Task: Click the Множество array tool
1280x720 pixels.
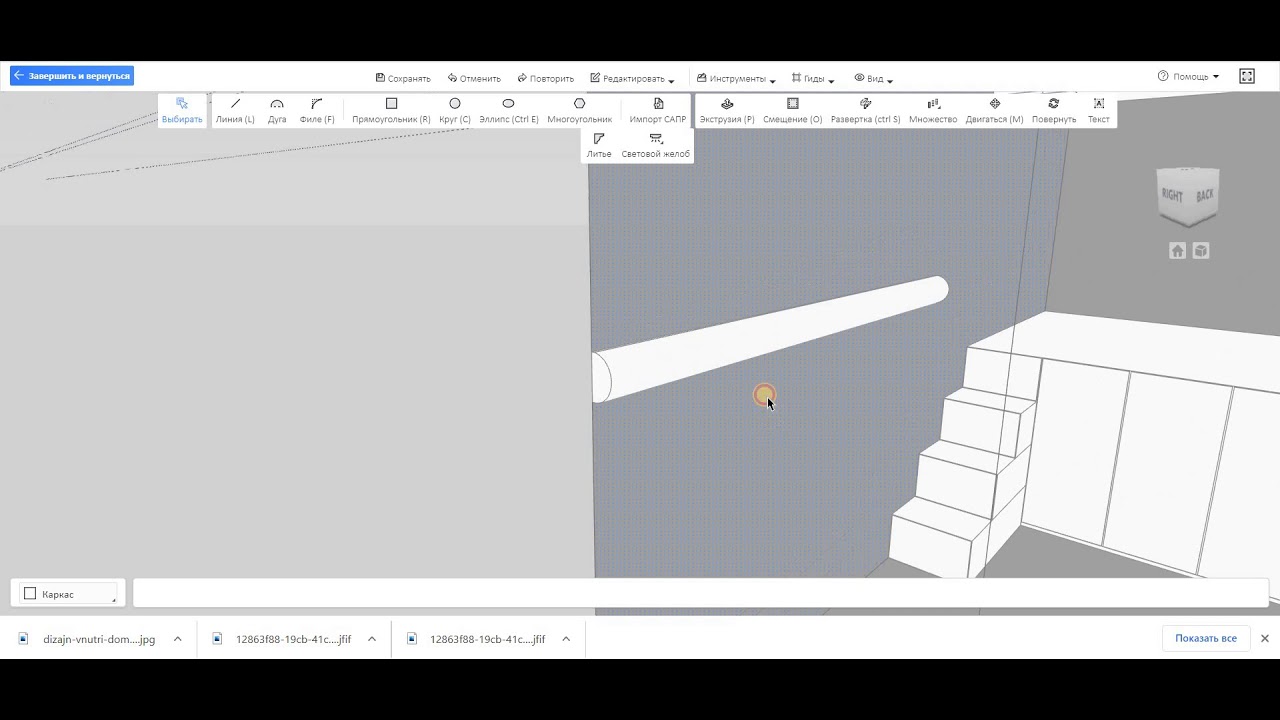Action: pos(933,110)
